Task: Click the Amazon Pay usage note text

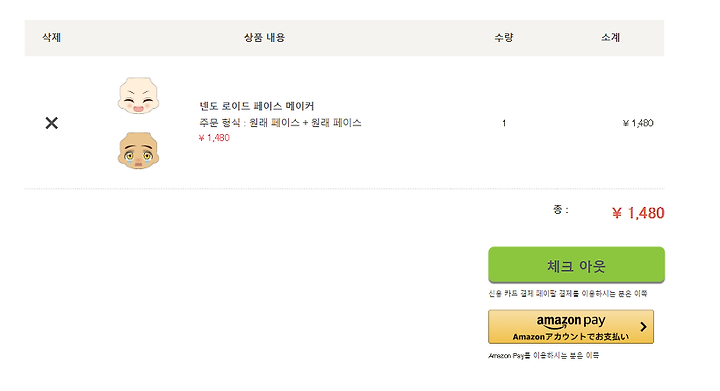Action: tap(544, 355)
